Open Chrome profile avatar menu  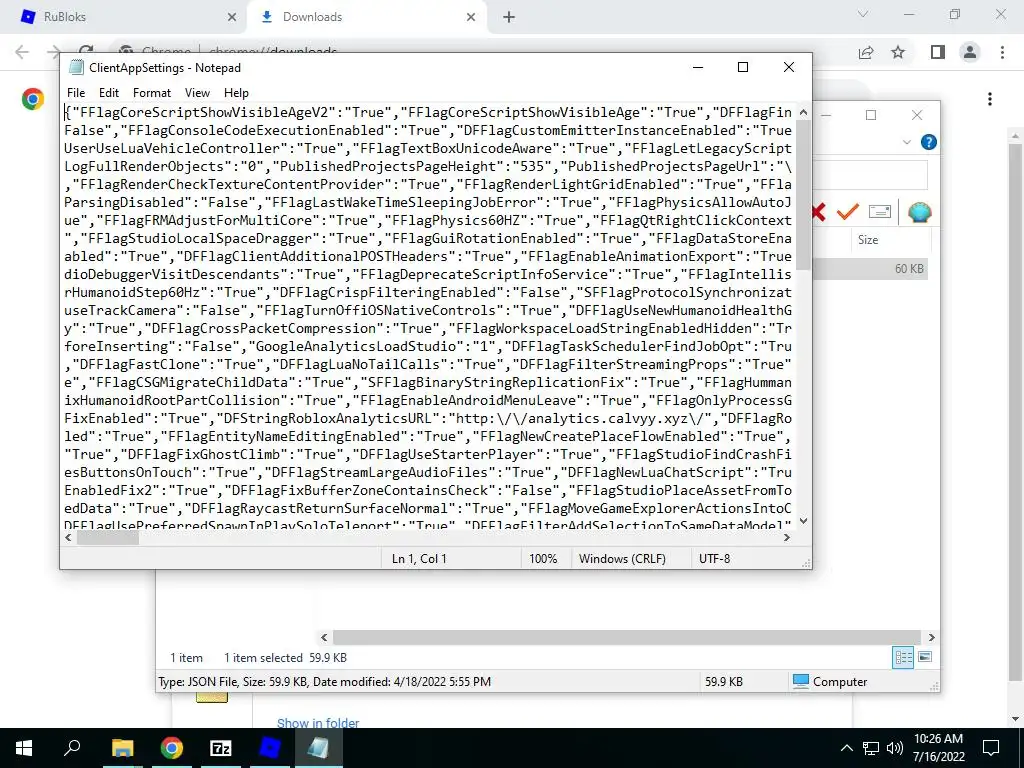970,52
